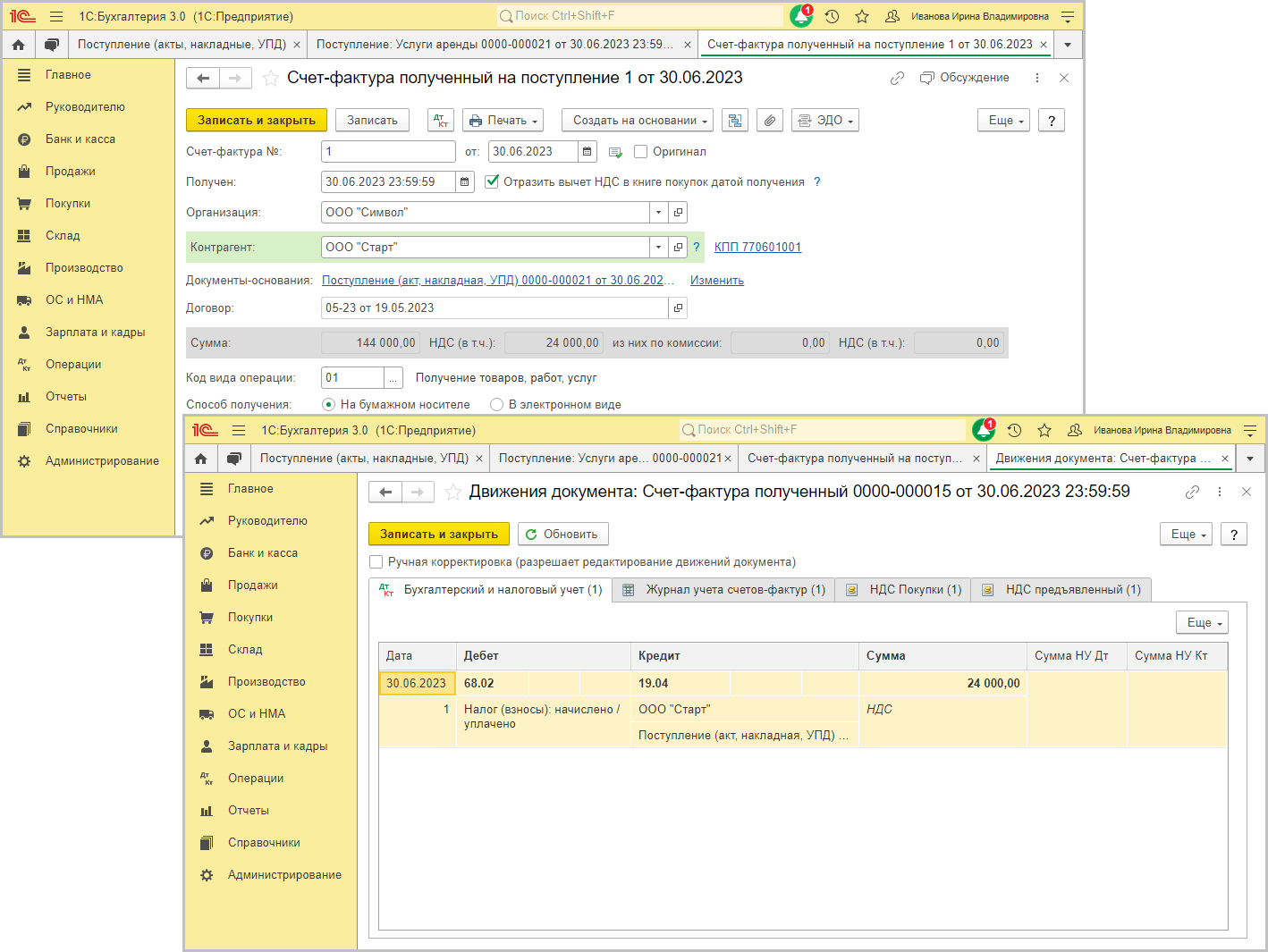The width and height of the screenshot is (1268, 952).
Task: Open help question button in invoice toolbar
Action: click(x=1052, y=120)
